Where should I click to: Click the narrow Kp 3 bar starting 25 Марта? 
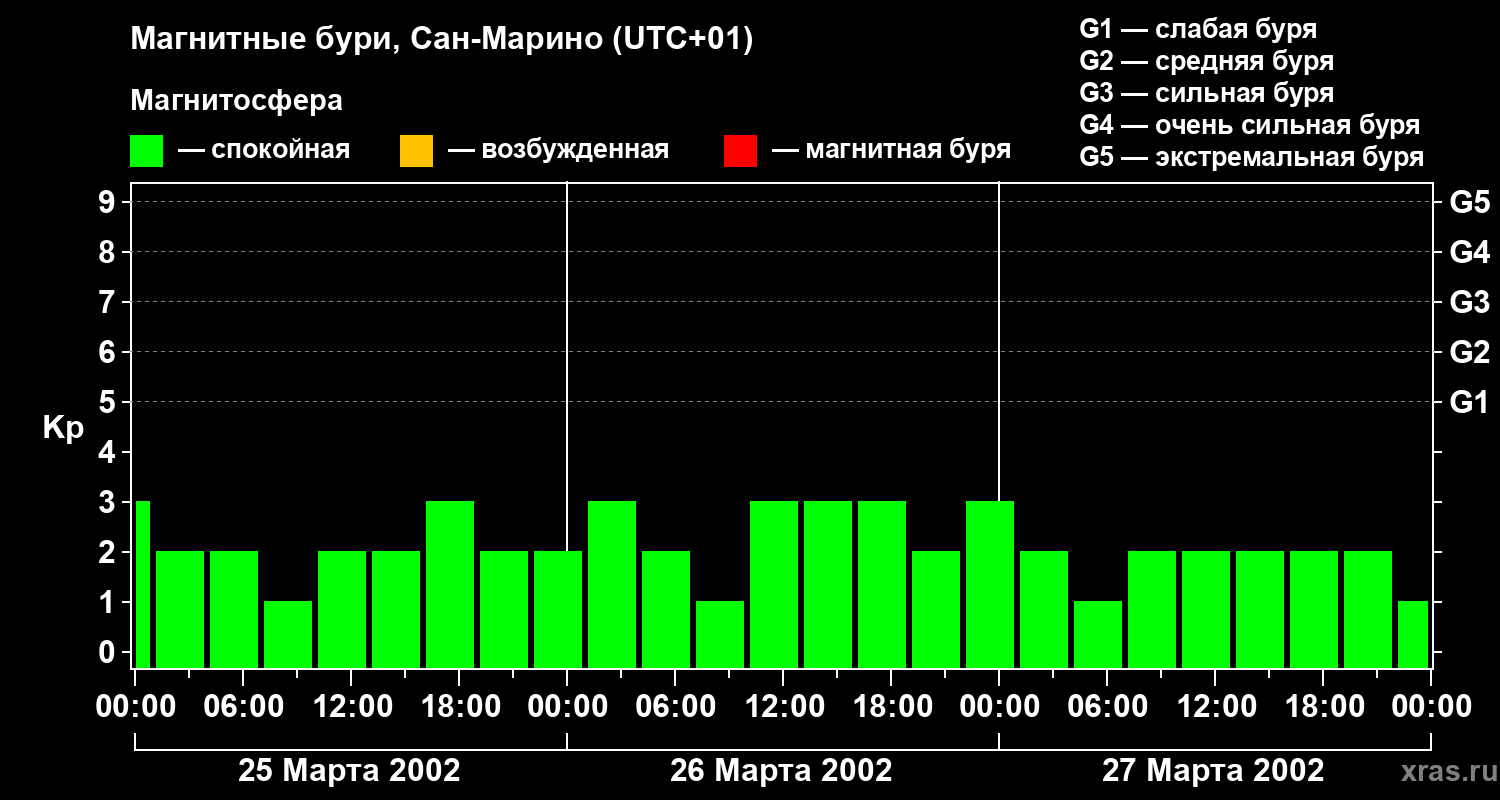pos(142,584)
